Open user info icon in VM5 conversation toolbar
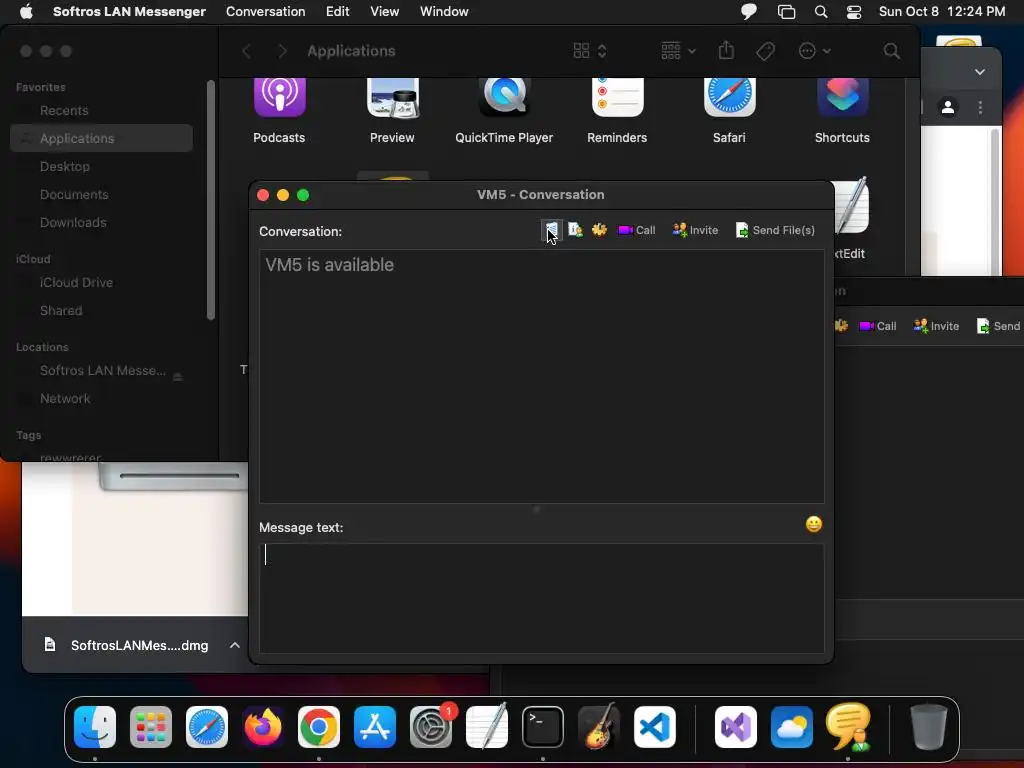Image resolution: width=1024 pixels, height=768 pixels. (x=575, y=230)
